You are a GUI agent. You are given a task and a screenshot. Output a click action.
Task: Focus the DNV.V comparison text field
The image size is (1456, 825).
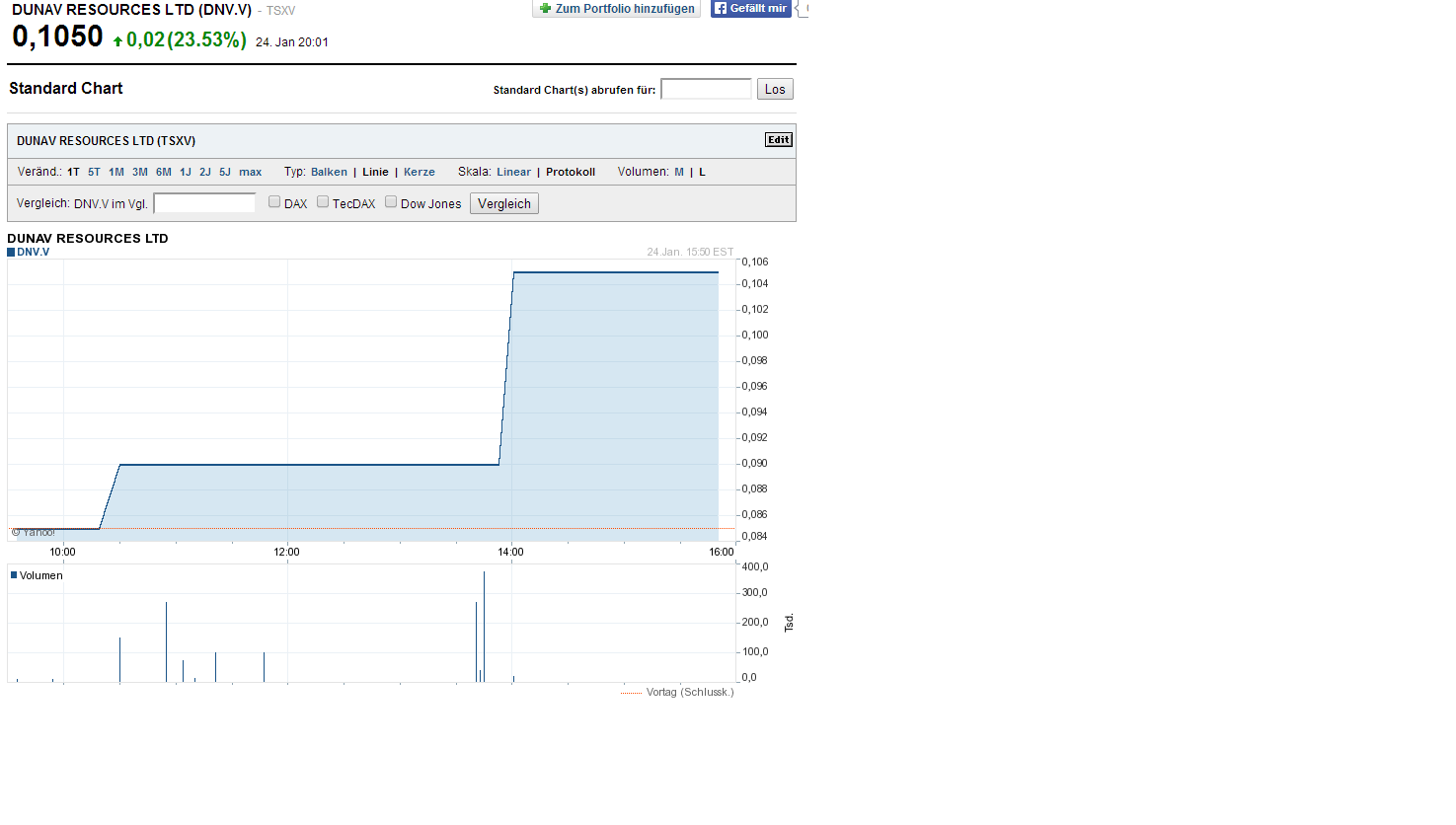click(204, 203)
